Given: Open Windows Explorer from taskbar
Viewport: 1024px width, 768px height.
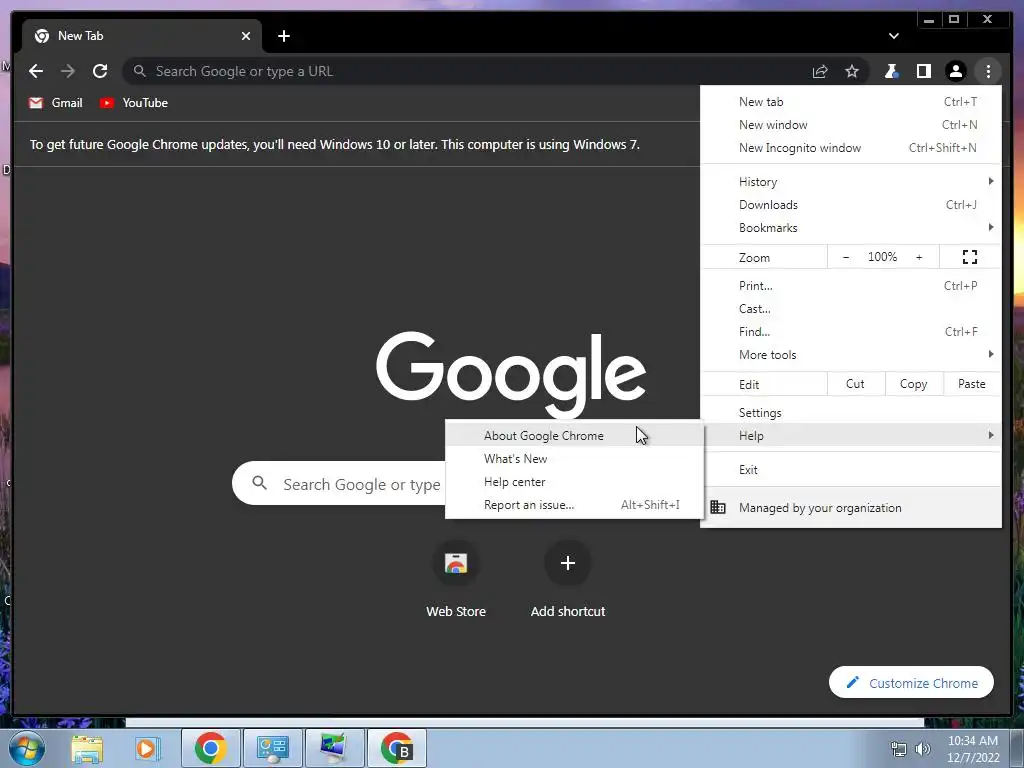Looking at the screenshot, I should pyautogui.click(x=87, y=748).
